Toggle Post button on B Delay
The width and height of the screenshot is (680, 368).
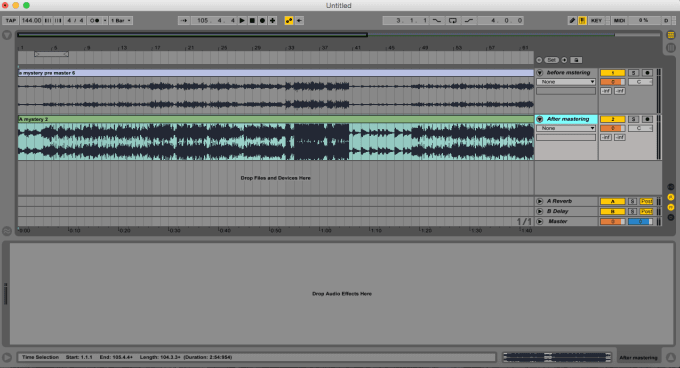tap(646, 212)
